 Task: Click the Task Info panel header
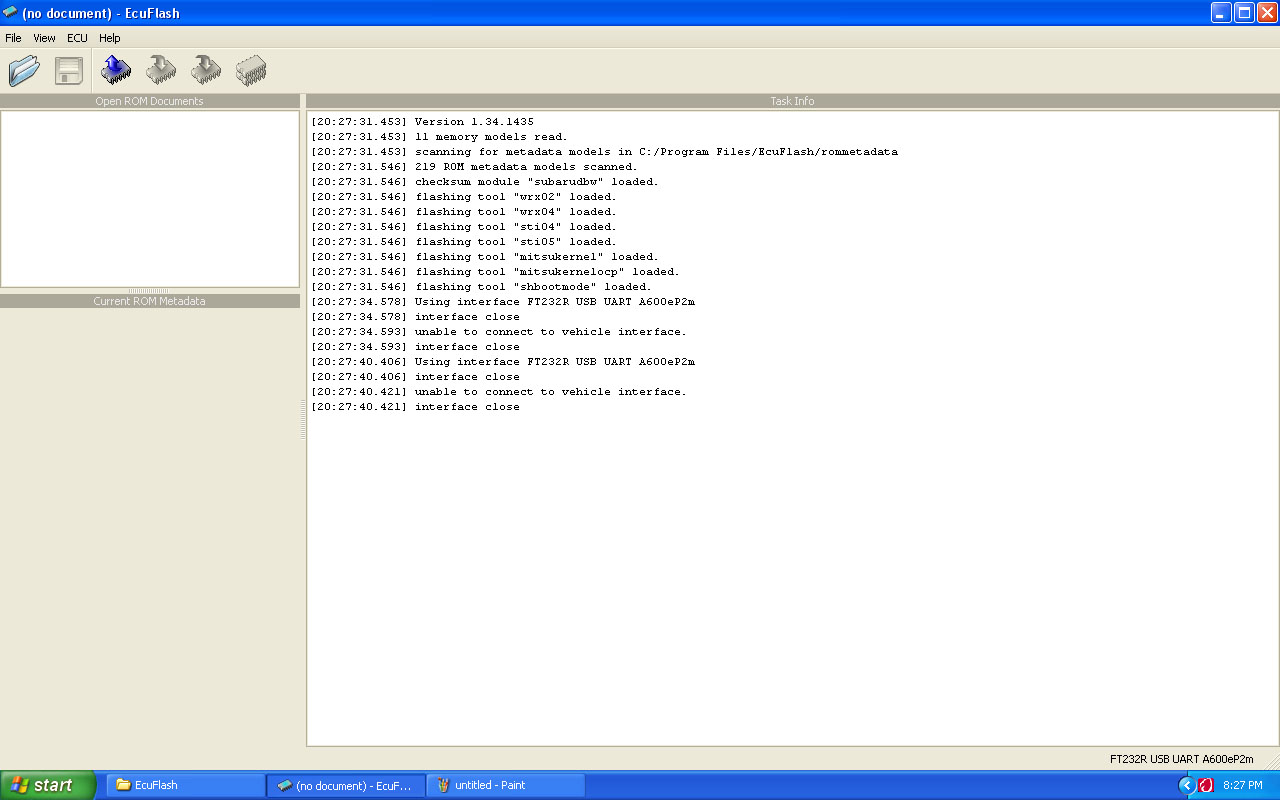click(x=792, y=101)
